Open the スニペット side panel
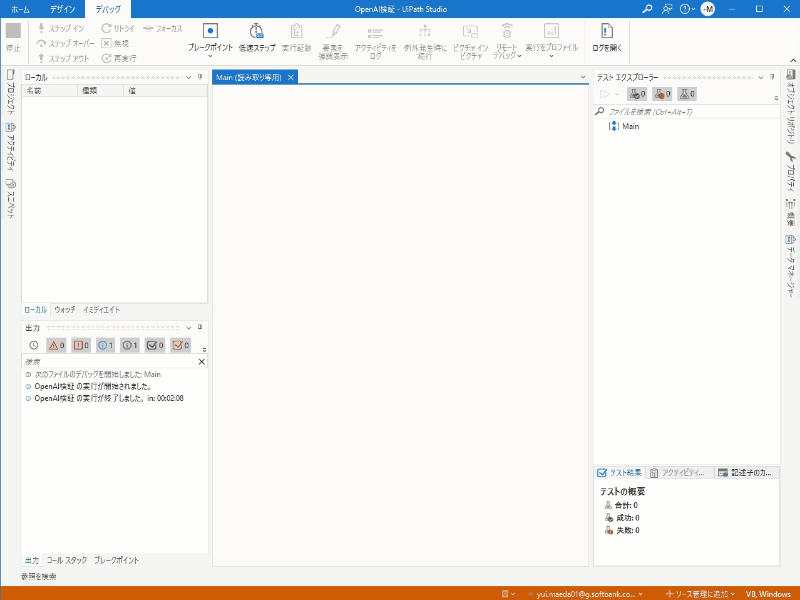 pyautogui.click(x=10, y=198)
